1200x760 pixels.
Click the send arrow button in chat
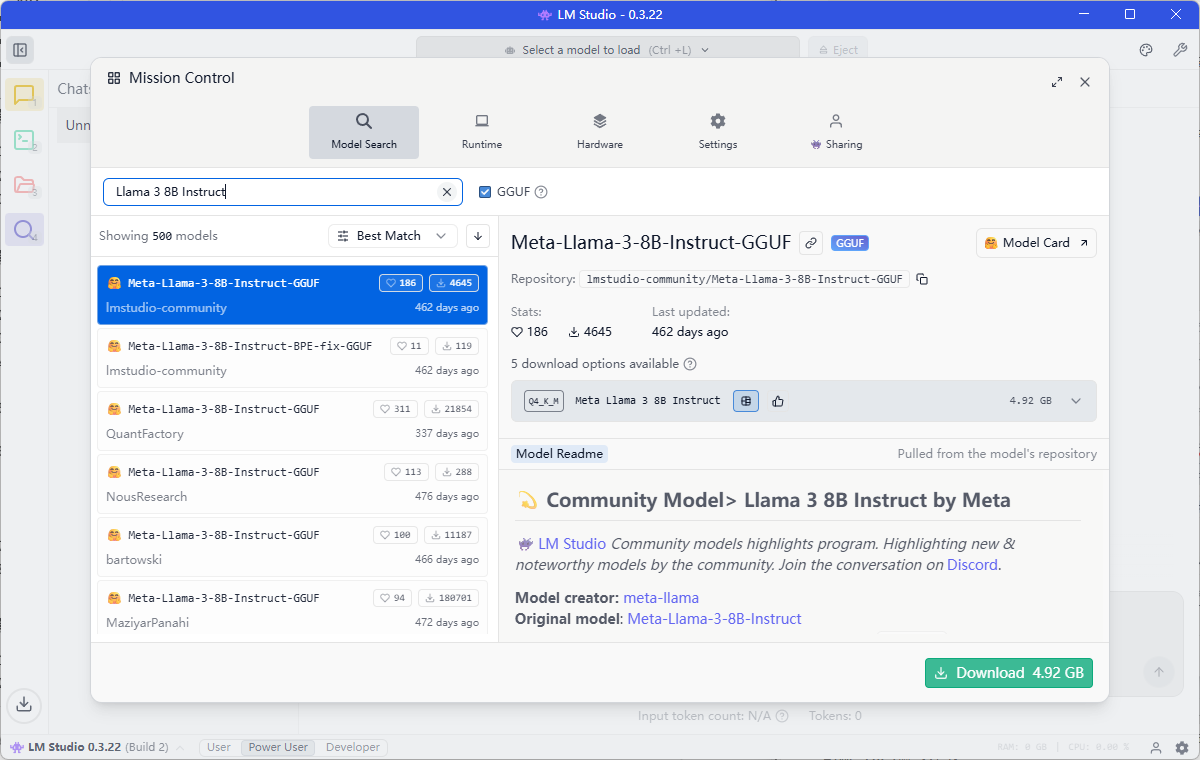[x=1159, y=672]
